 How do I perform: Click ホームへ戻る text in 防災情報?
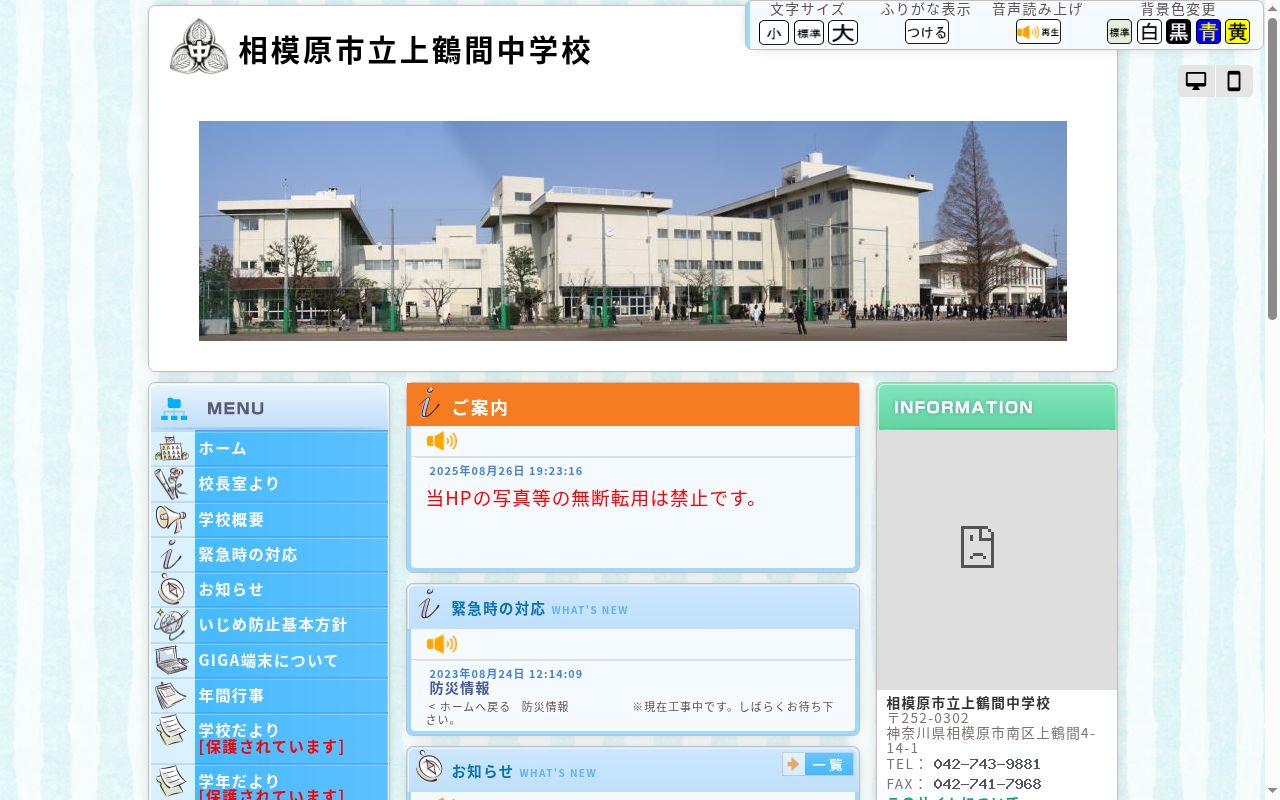pos(474,707)
